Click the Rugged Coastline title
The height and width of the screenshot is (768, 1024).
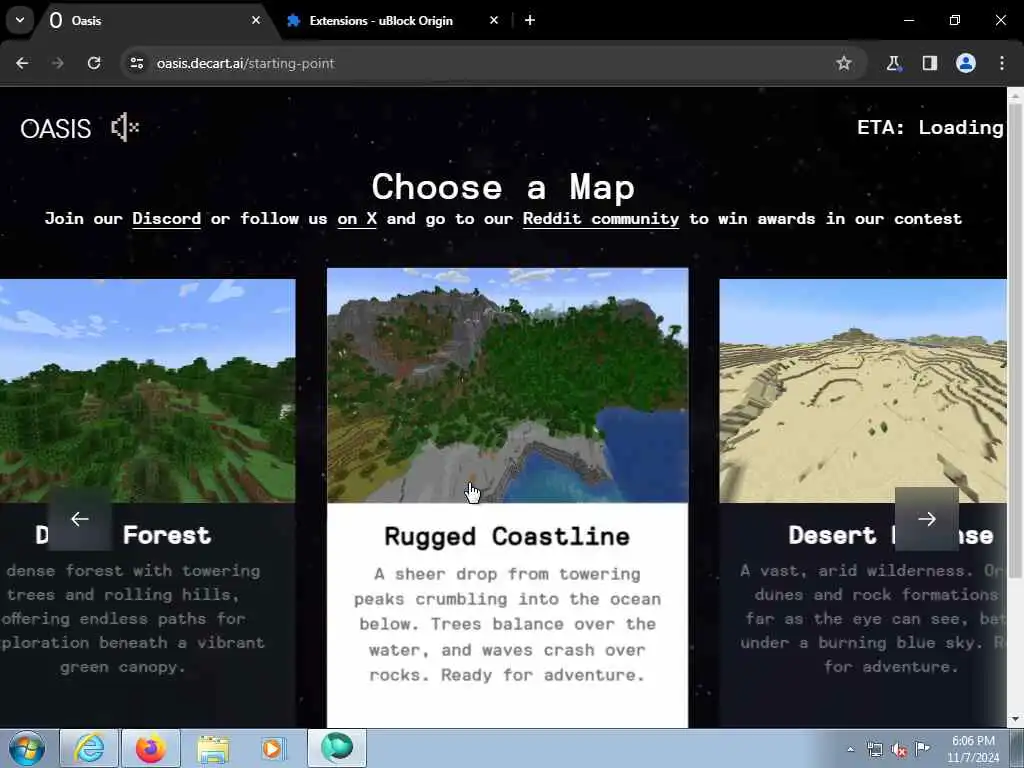[x=507, y=536]
